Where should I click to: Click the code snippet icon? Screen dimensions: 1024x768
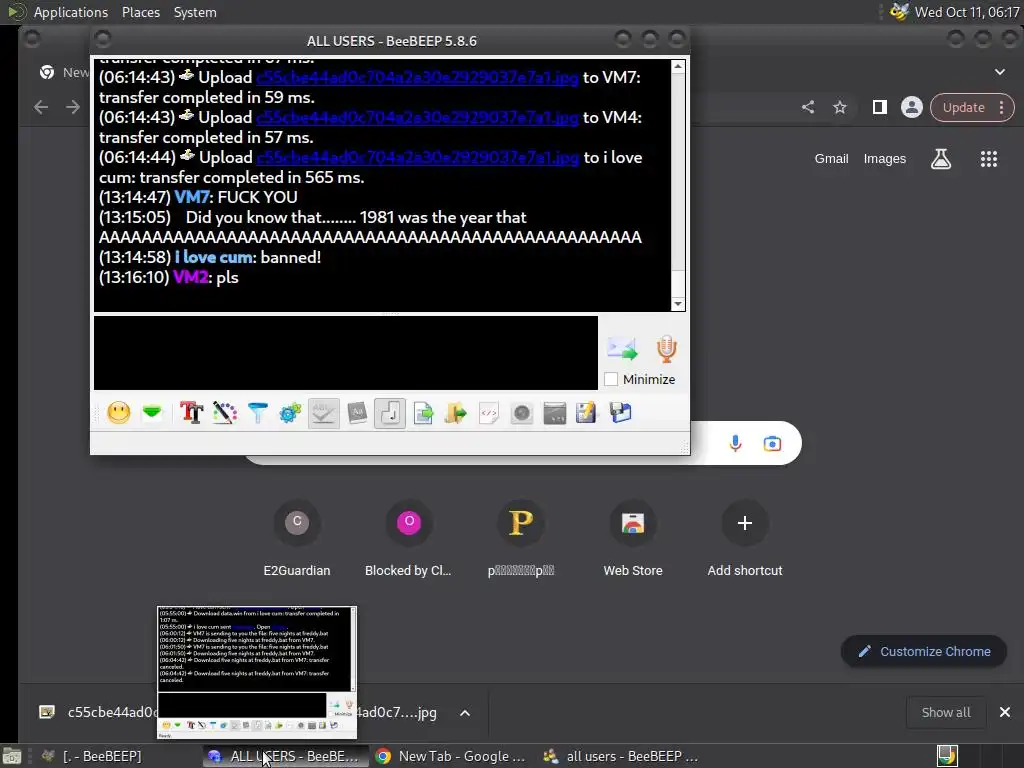pyautogui.click(x=488, y=413)
